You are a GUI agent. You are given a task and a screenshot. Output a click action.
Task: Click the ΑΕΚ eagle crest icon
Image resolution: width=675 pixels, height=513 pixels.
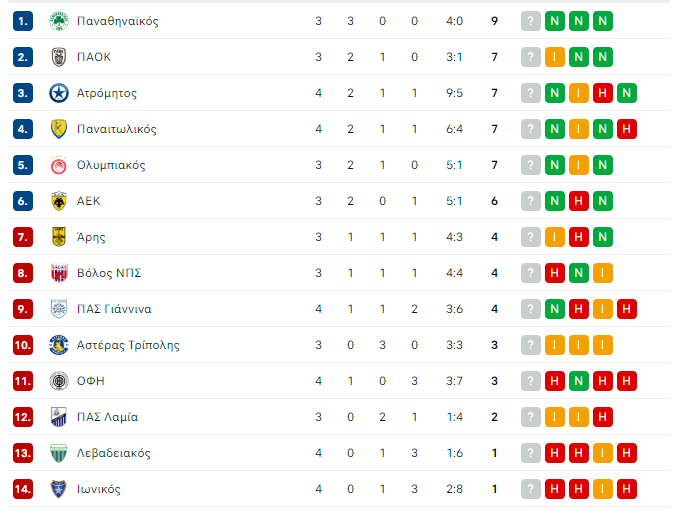tap(59, 201)
